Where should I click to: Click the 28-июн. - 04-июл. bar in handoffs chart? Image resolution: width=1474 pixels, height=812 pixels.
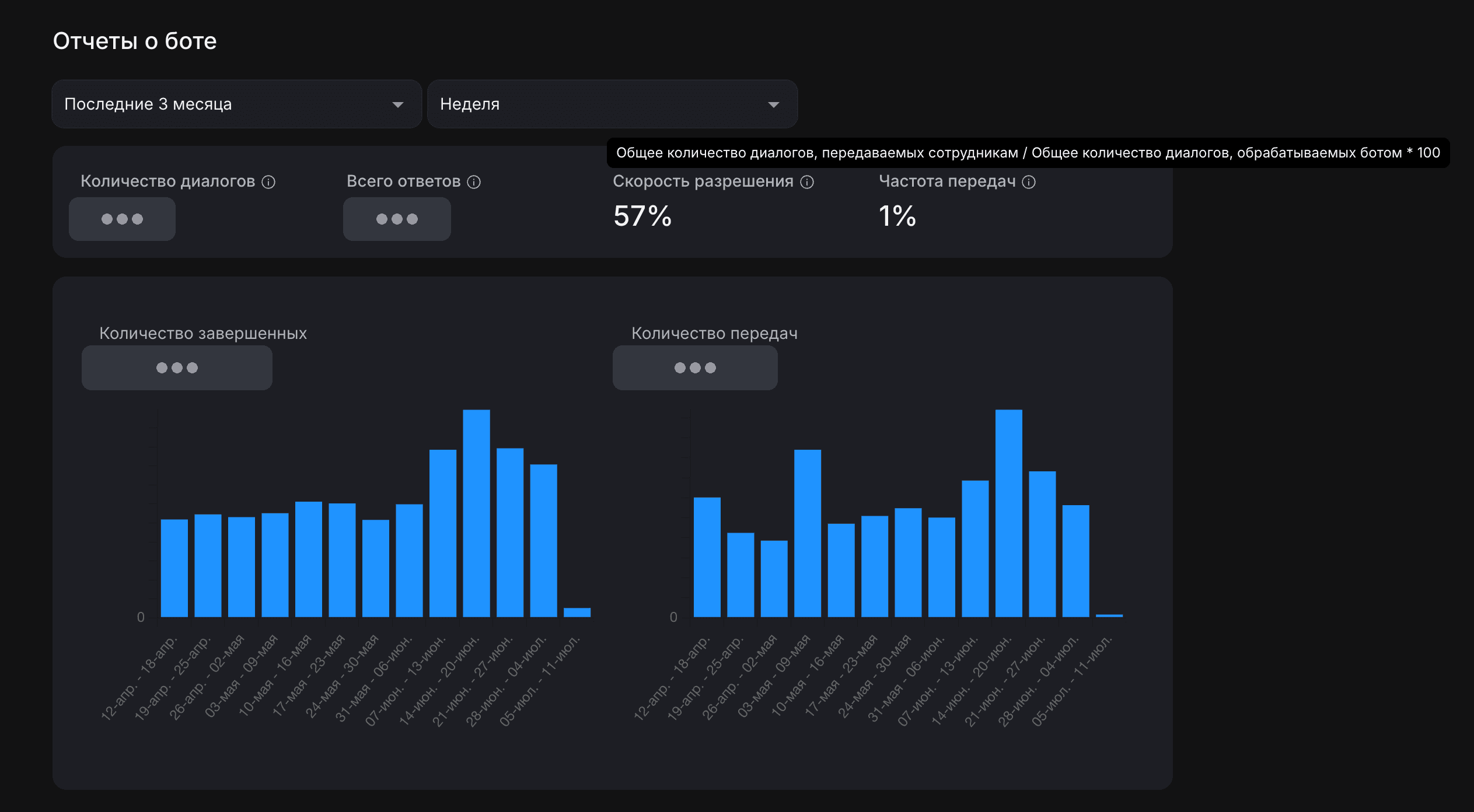tap(1075, 561)
